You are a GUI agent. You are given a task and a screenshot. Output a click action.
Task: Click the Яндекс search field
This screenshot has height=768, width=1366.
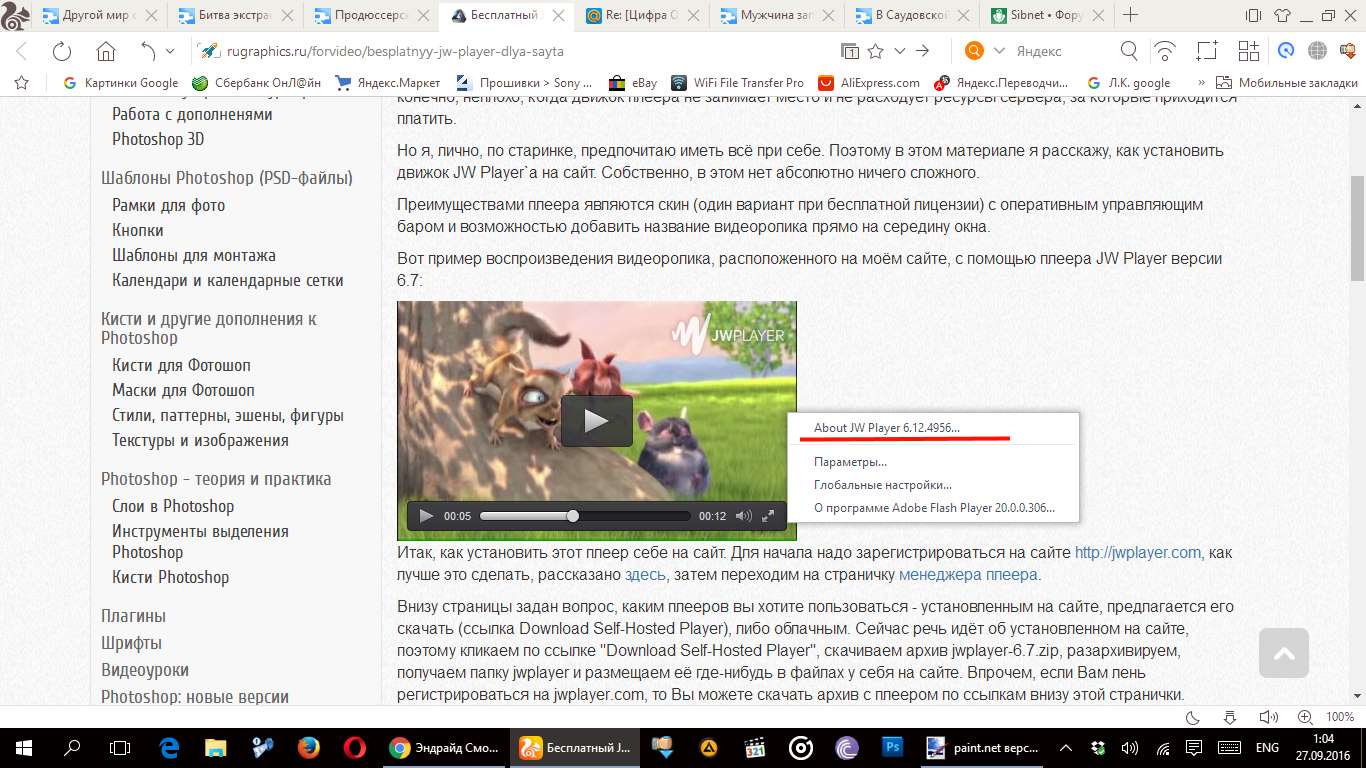point(1061,51)
